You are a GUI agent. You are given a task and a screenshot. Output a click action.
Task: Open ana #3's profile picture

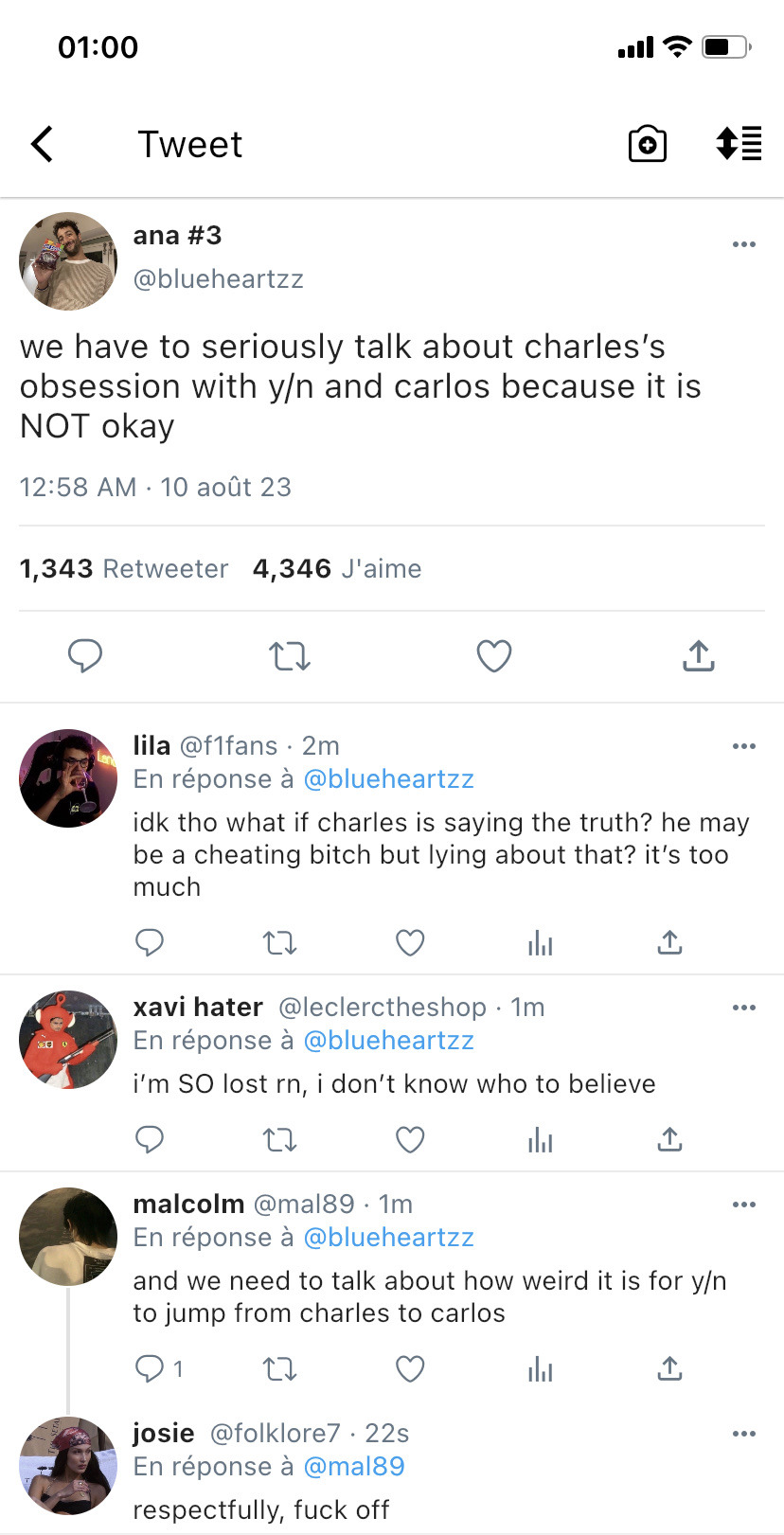click(68, 261)
